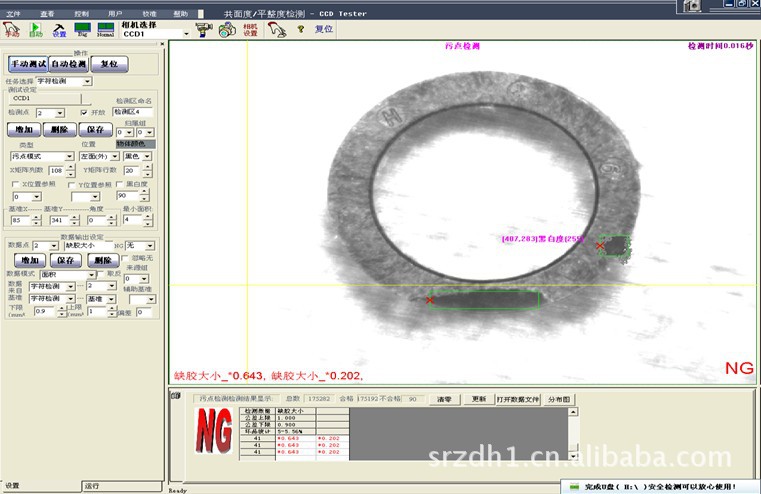Click the yellow question mark help icon

tap(299, 30)
